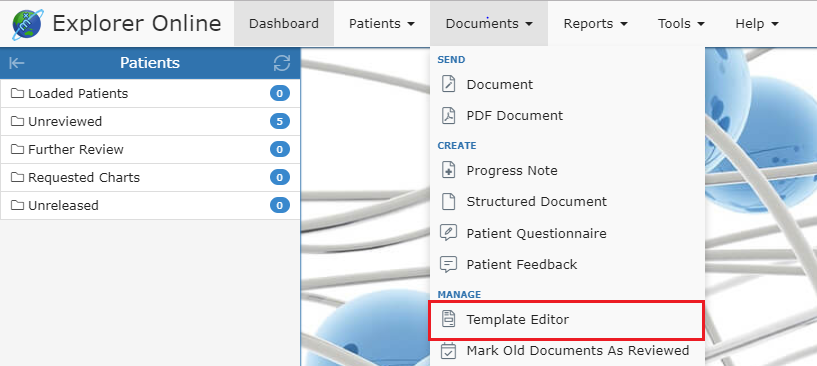Viewport: 817px width, 366px height.
Task: Select Template Editor from Manage section
Action: (x=567, y=320)
